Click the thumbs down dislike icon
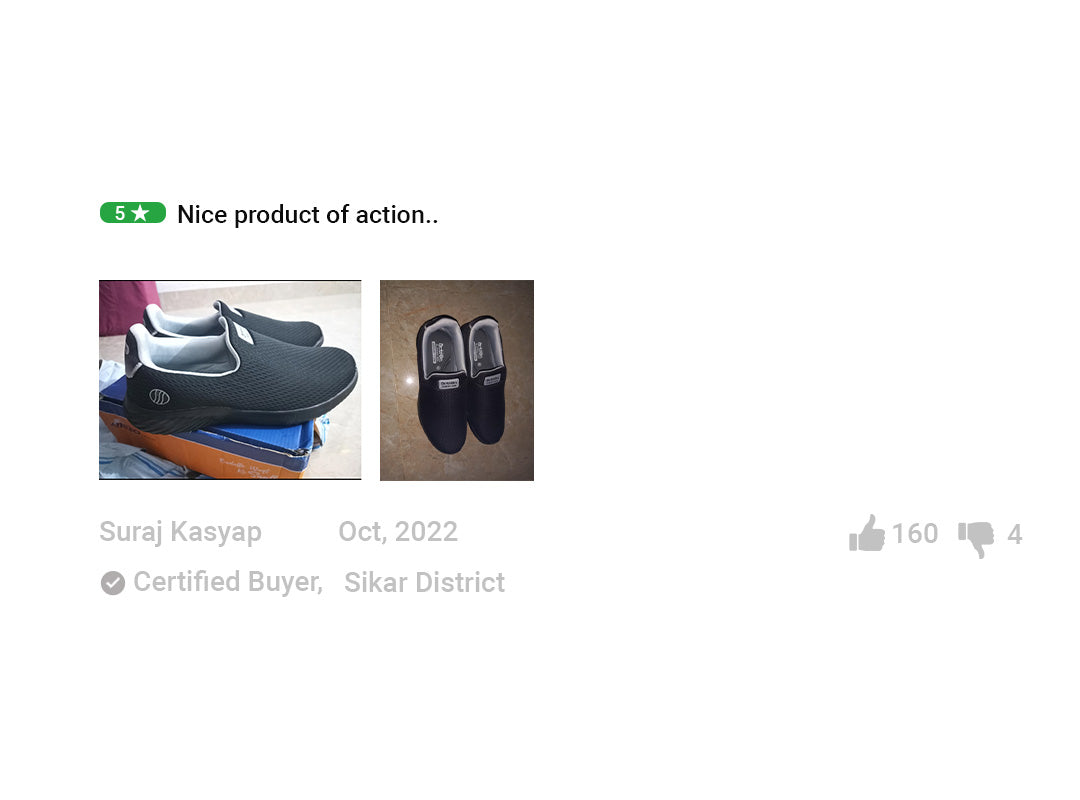Image resolution: width=1080 pixels, height=800 pixels. point(976,539)
